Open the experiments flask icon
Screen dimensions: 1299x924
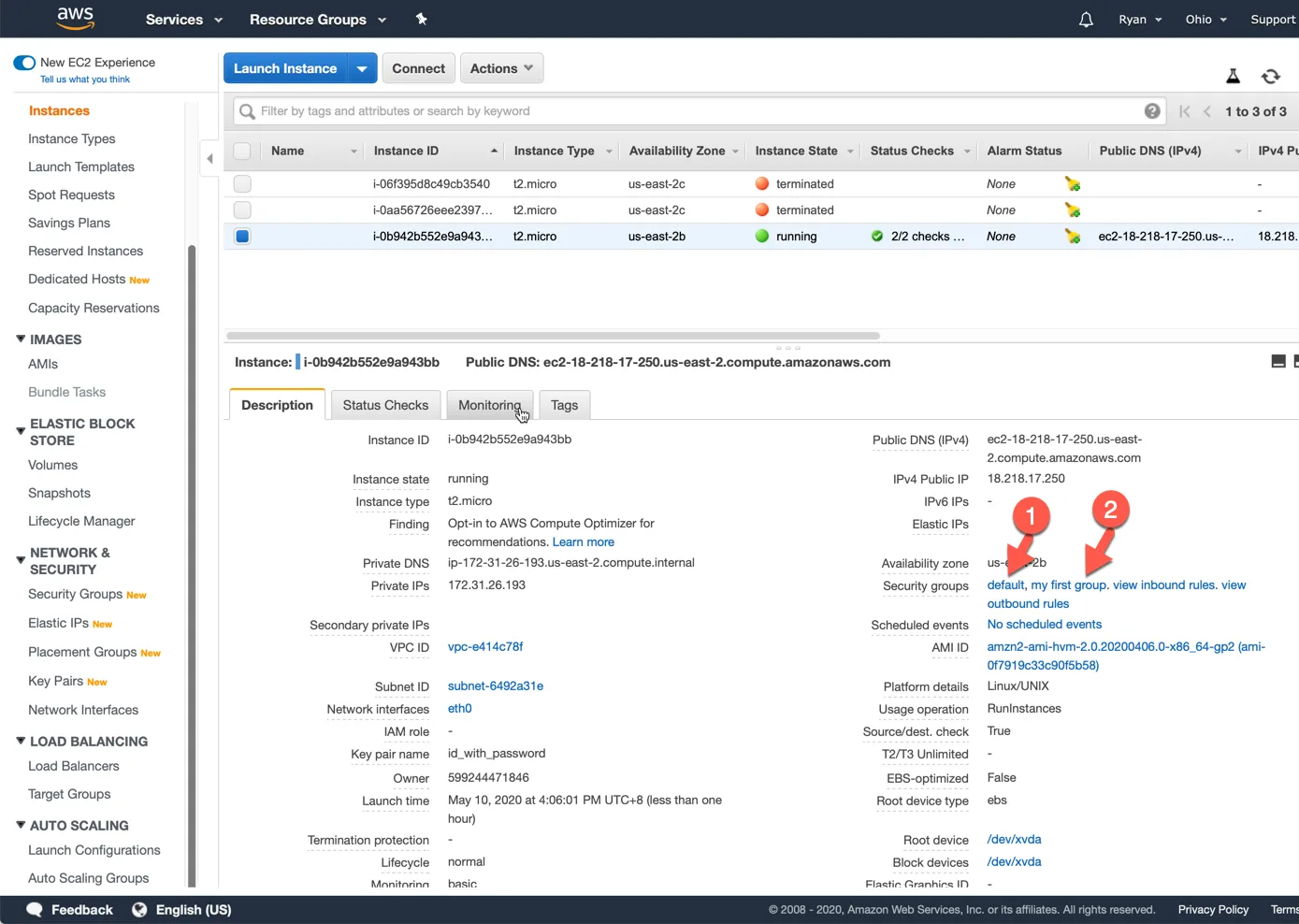1233,77
